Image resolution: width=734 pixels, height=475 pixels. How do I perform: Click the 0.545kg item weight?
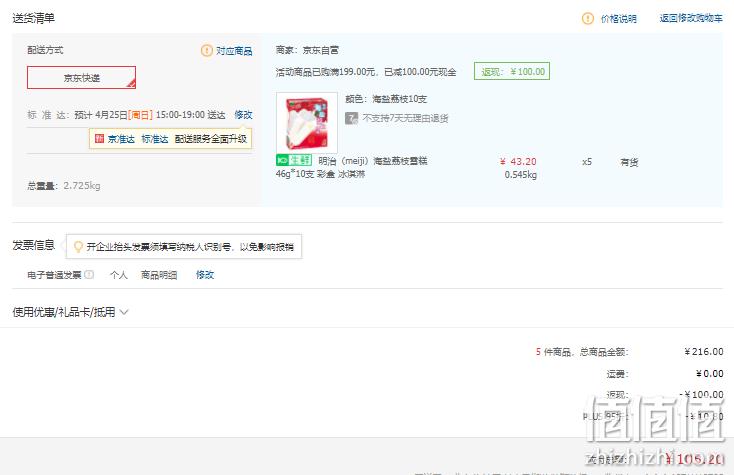(x=521, y=175)
